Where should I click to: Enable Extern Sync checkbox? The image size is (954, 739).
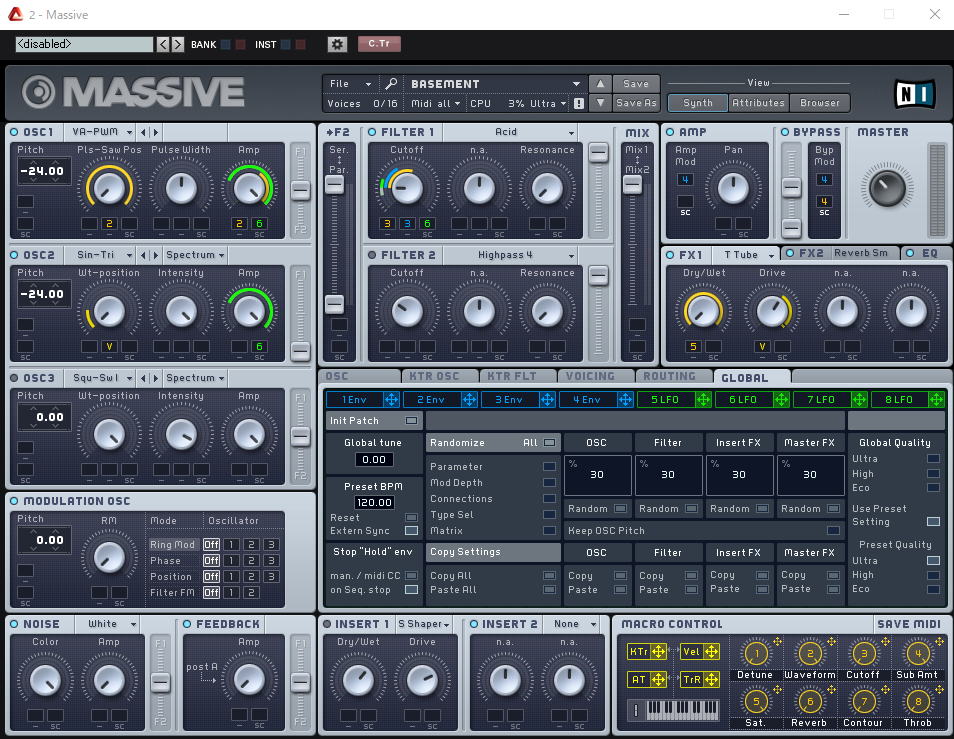[411, 530]
